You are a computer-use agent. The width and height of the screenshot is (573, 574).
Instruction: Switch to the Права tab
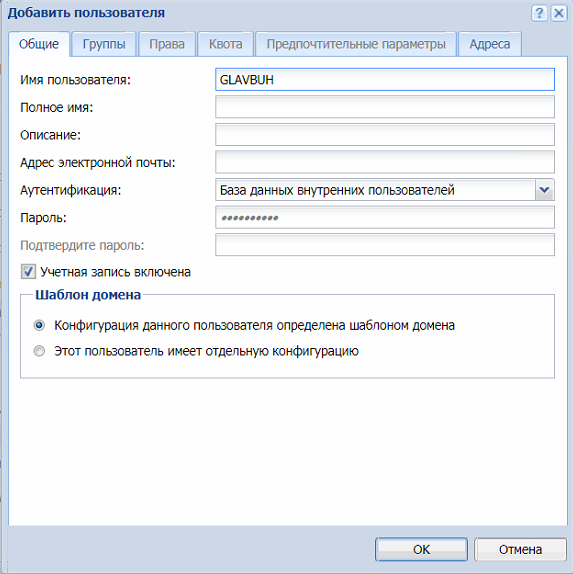(167, 44)
